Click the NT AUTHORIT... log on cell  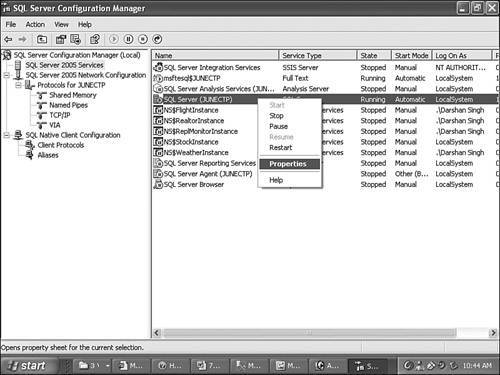460,67
